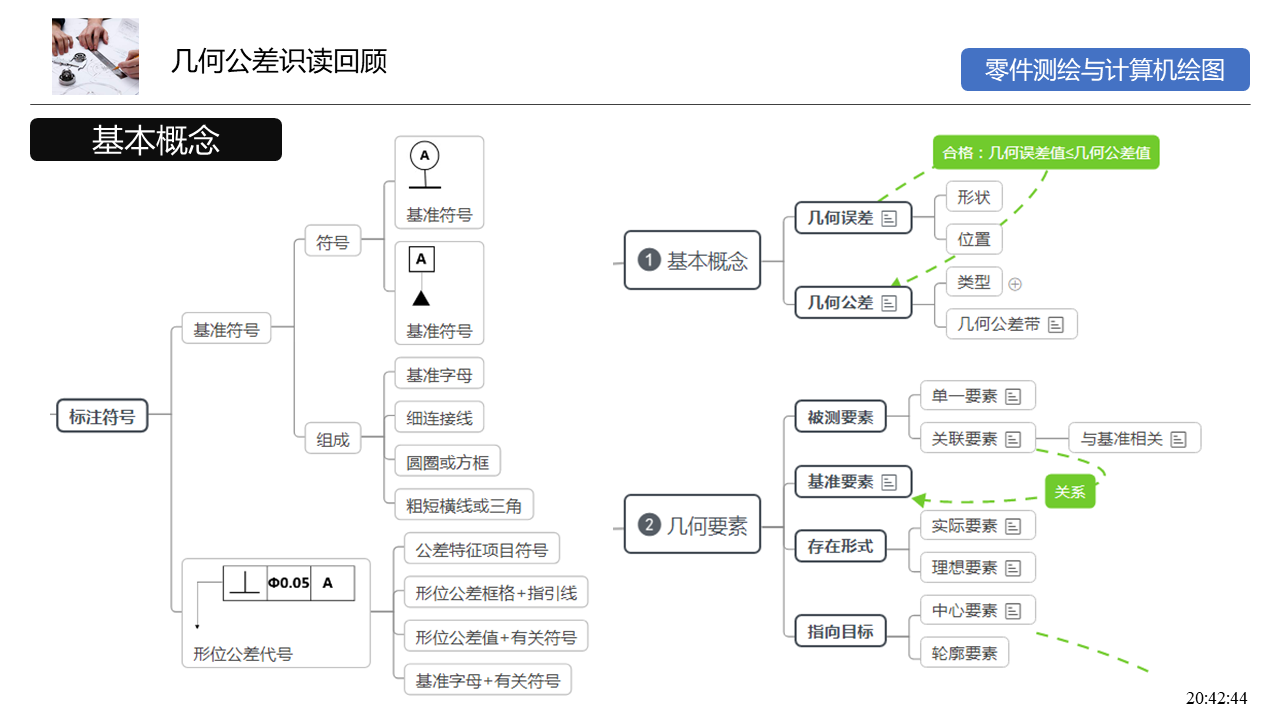Click the note icon on 几何公差带
The width and height of the screenshot is (1280, 720).
click(x=1056, y=324)
